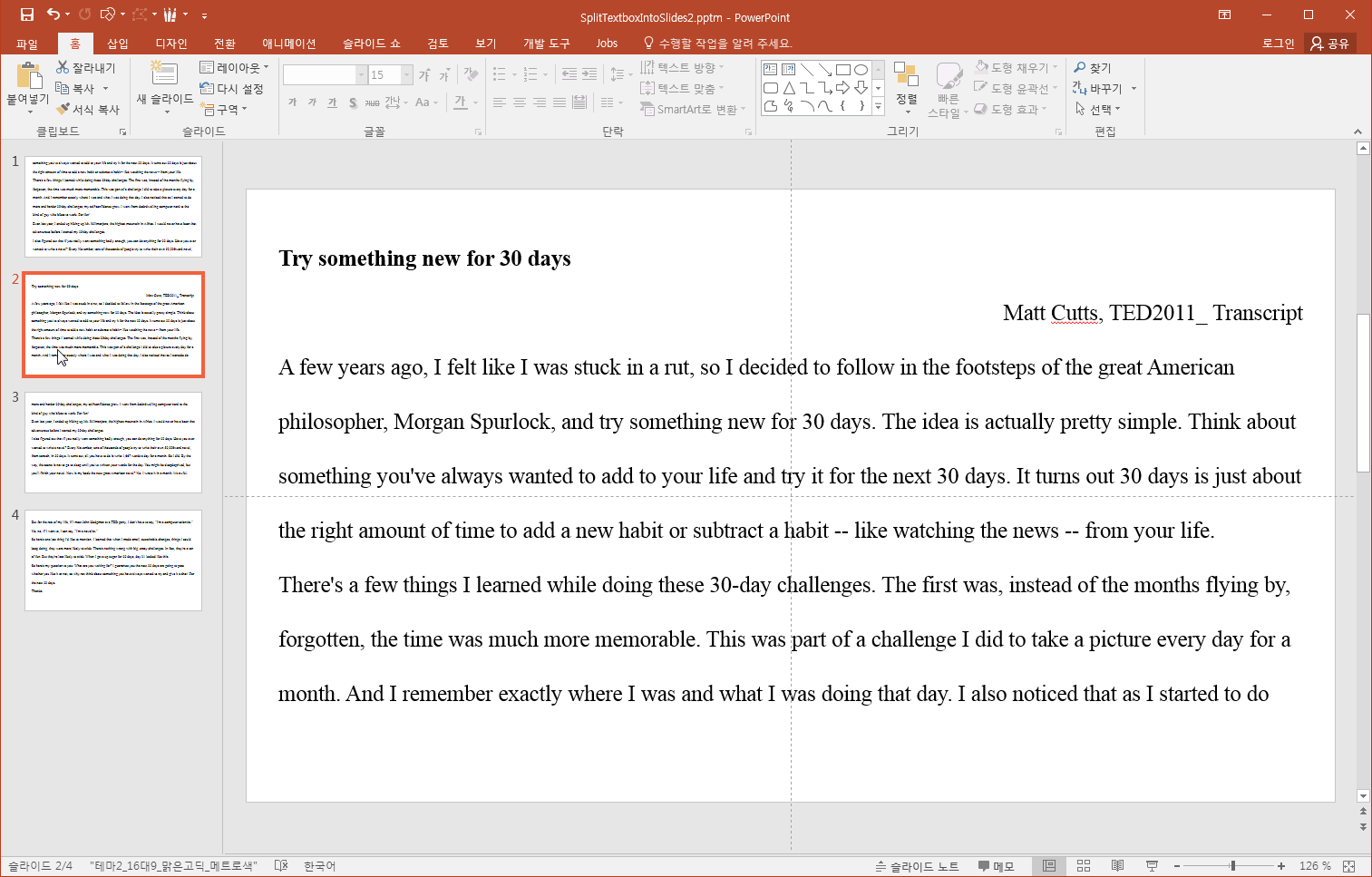The width and height of the screenshot is (1372, 877).
Task: Select slide 3 thumbnail
Action: pos(113,443)
